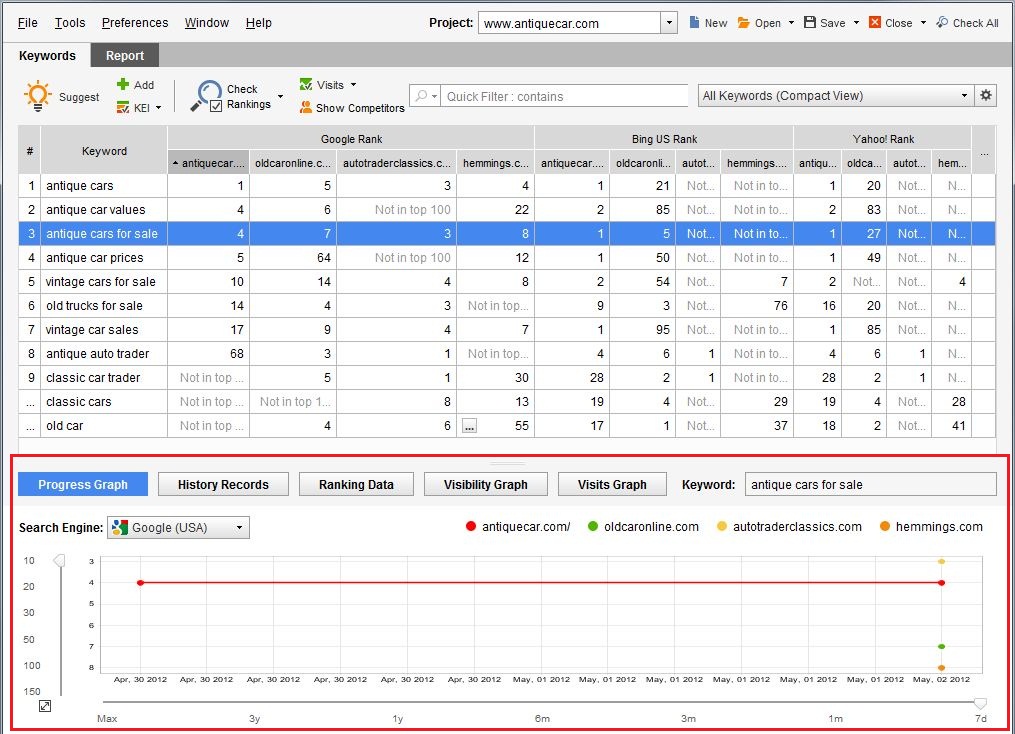Click the 6m time range label
Screen dimensions: 1015x734
(x=542, y=718)
